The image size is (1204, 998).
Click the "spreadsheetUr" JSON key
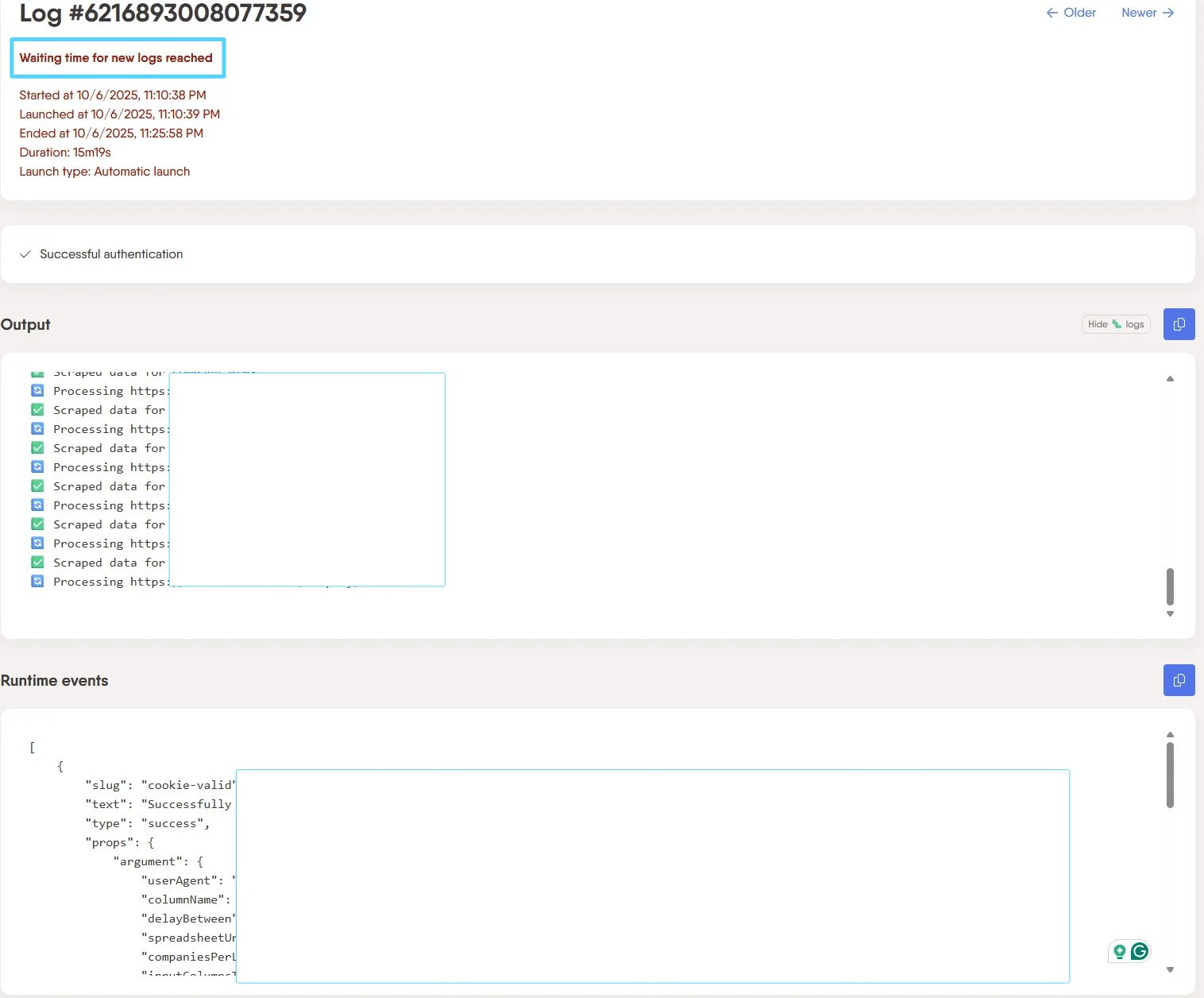[188, 938]
